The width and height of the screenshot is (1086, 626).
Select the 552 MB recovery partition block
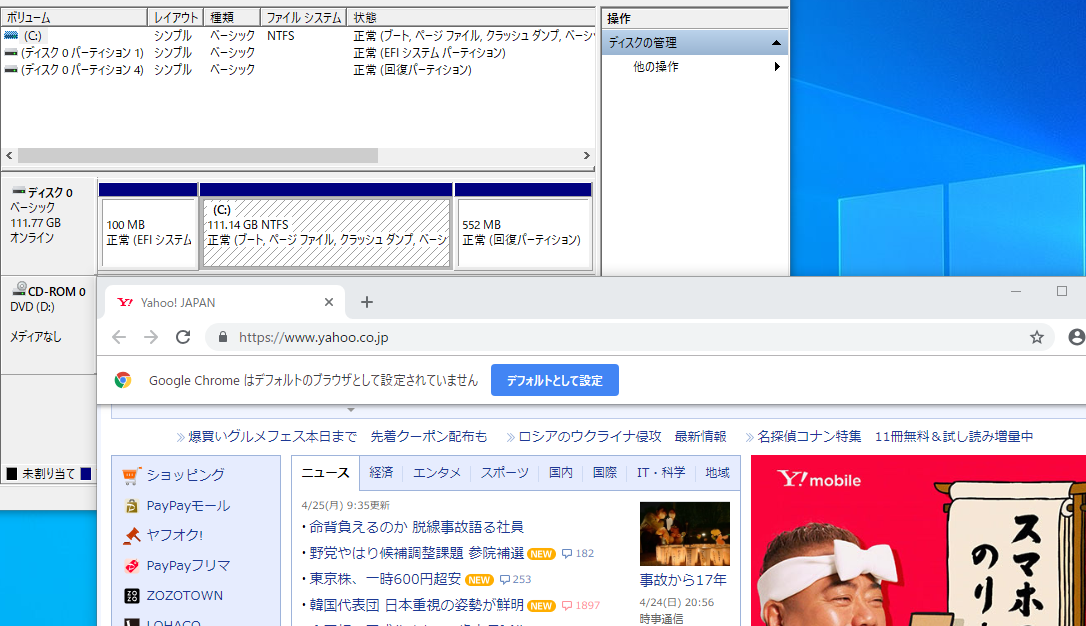[x=524, y=233]
